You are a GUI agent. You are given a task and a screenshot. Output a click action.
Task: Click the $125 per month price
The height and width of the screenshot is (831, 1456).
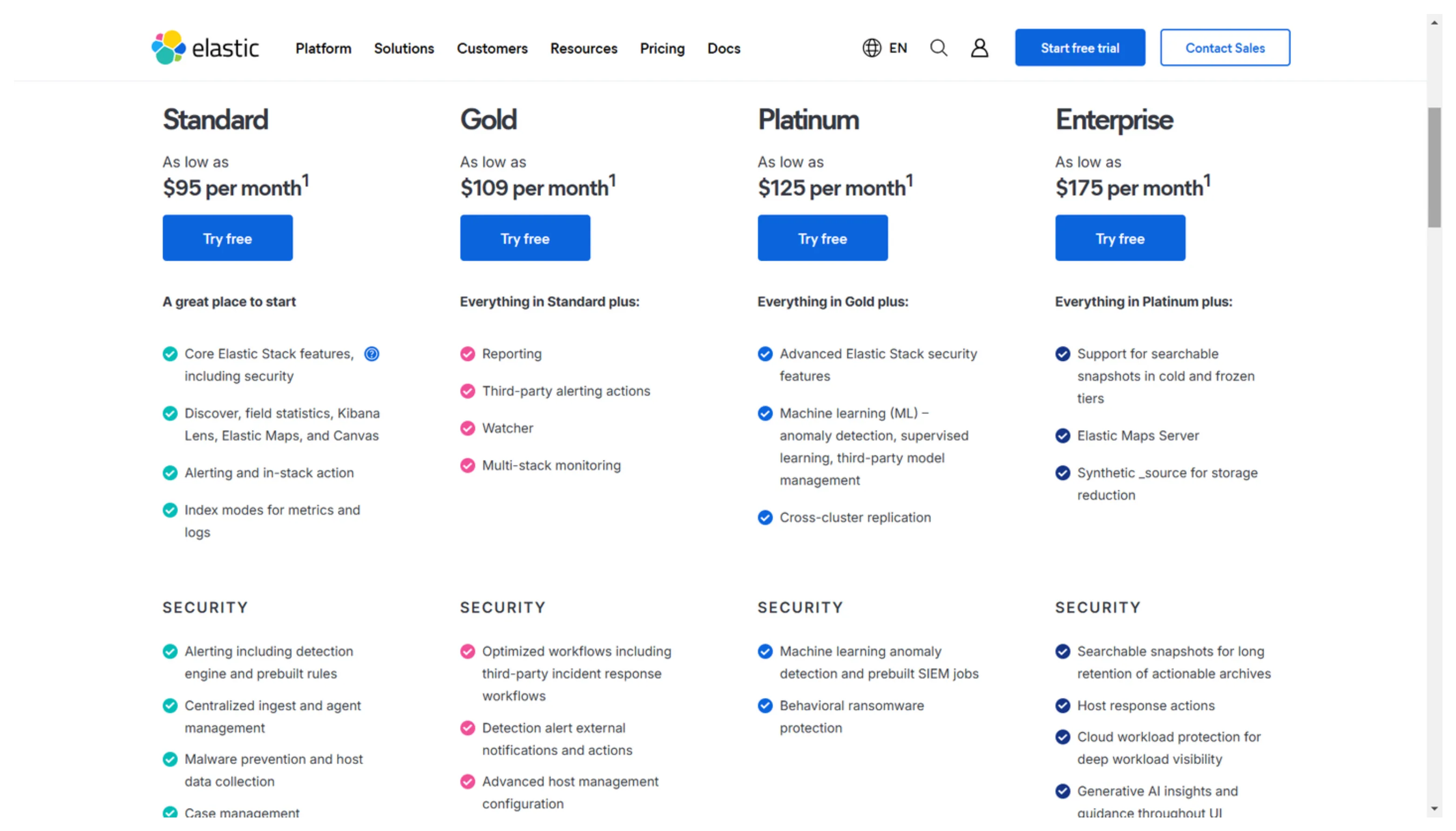point(835,186)
